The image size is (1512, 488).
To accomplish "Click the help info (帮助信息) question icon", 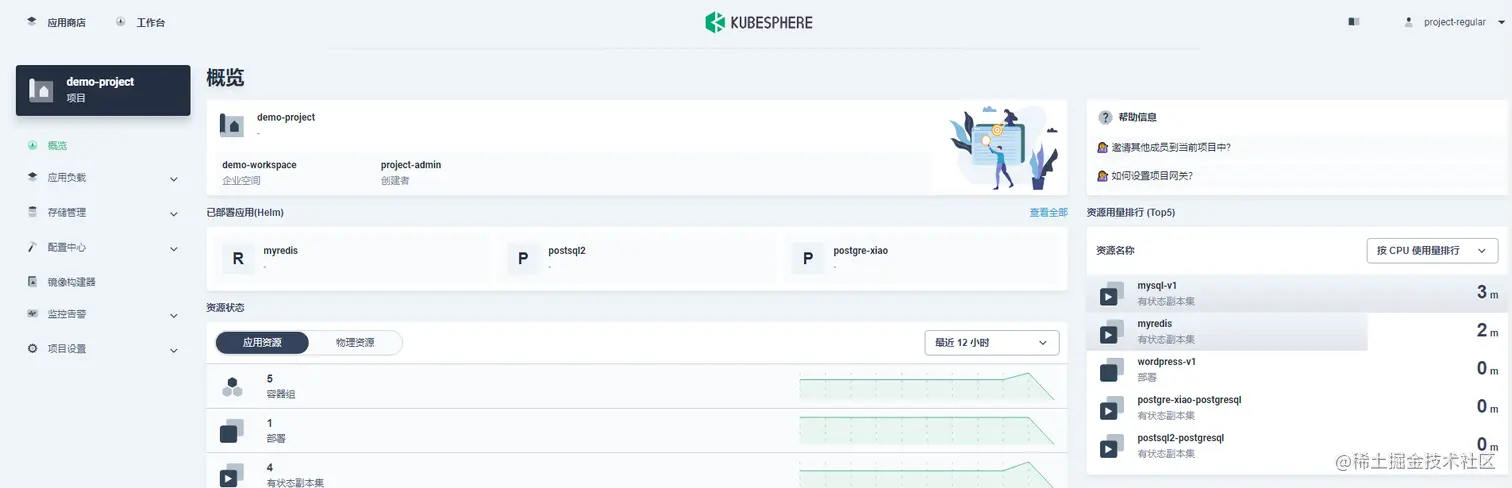I will (1105, 117).
